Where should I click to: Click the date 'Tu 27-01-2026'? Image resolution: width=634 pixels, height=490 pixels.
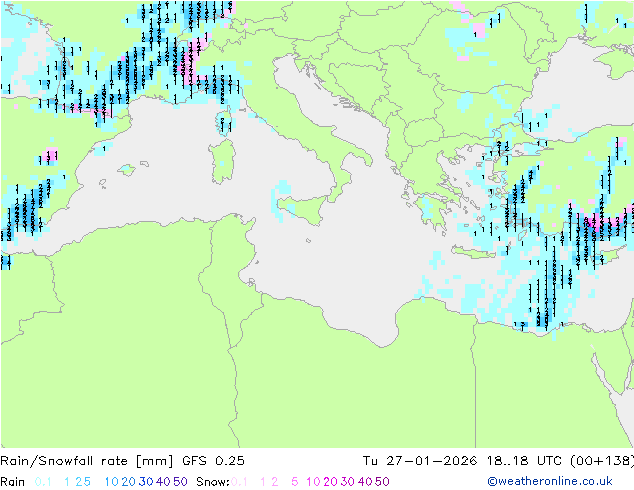(x=420, y=461)
